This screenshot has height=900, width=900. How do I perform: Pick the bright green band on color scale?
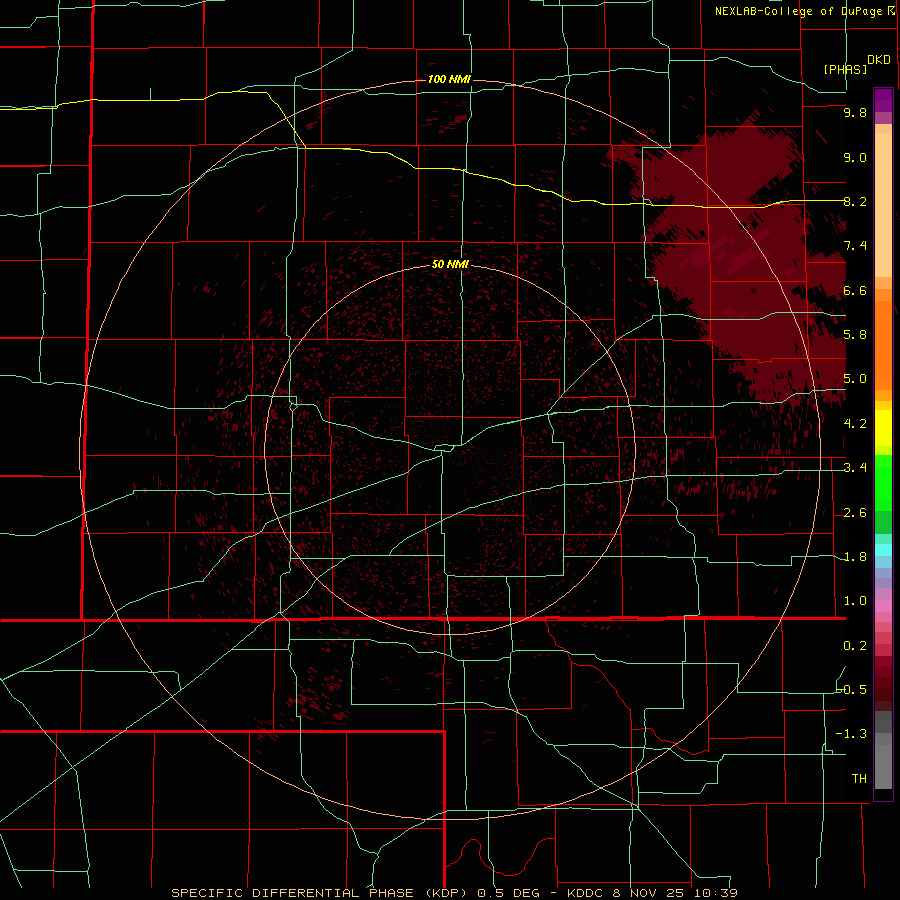883,483
